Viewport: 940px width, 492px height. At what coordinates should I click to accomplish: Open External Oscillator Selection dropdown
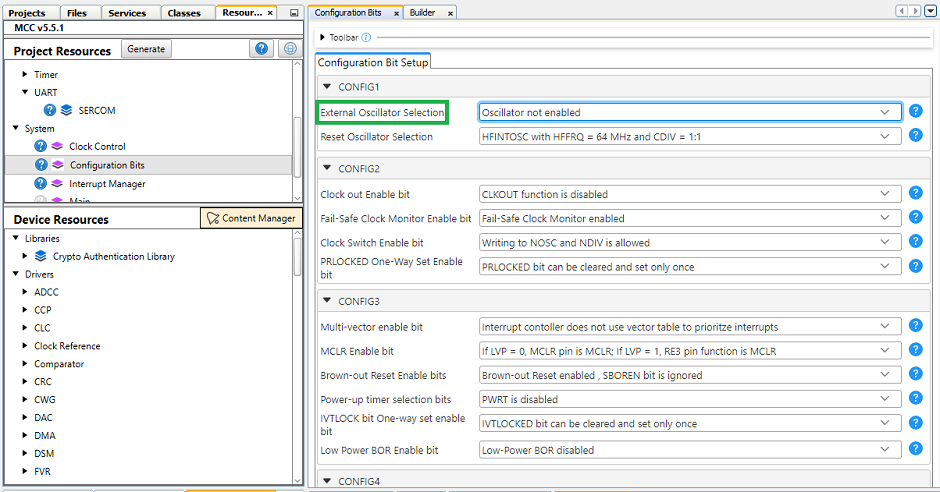[x=690, y=113]
